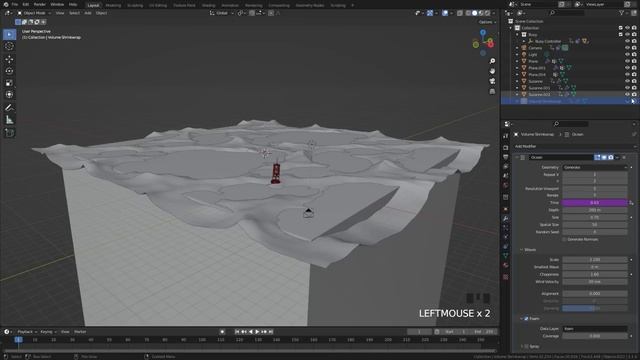Click the navigation axis gizmo
This screenshot has width=640, height=360.
483,42
